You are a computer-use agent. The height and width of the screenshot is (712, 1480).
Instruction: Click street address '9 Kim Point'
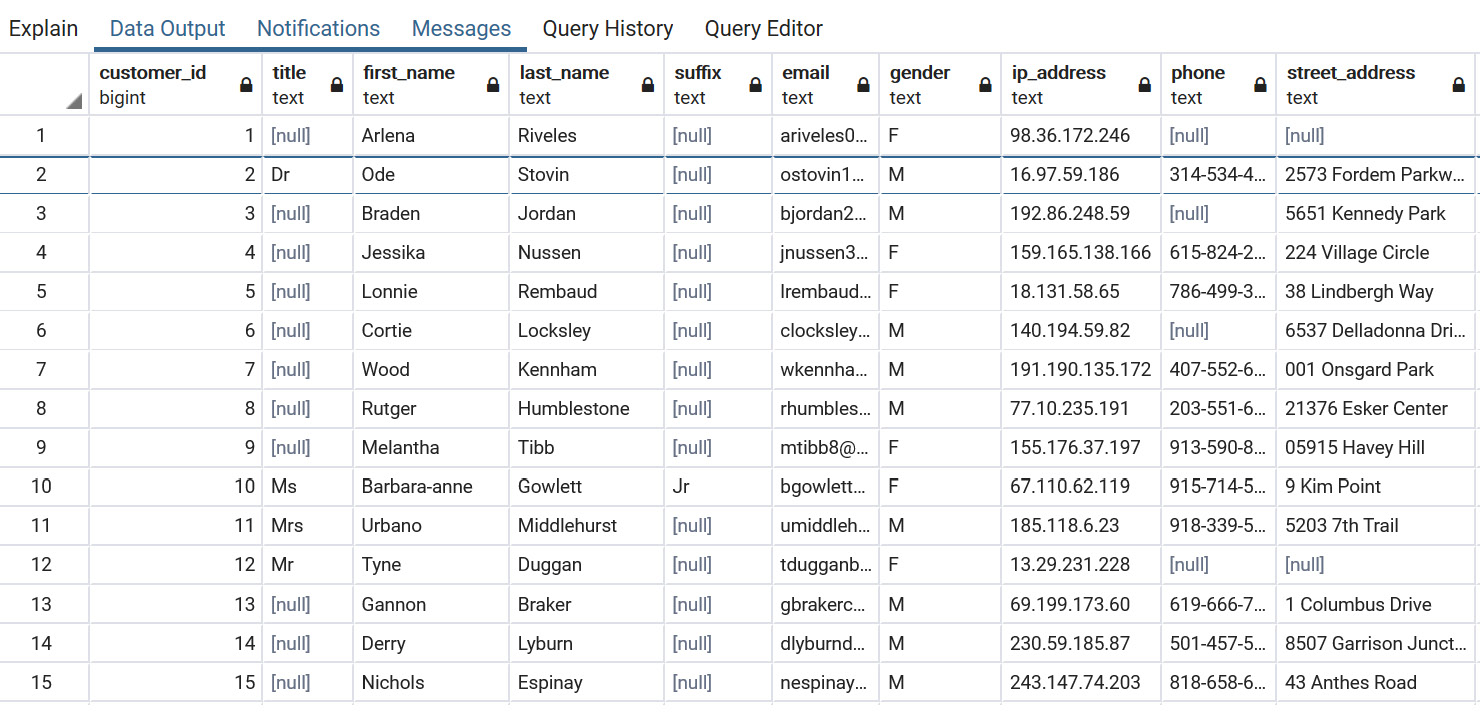[x=1378, y=486]
